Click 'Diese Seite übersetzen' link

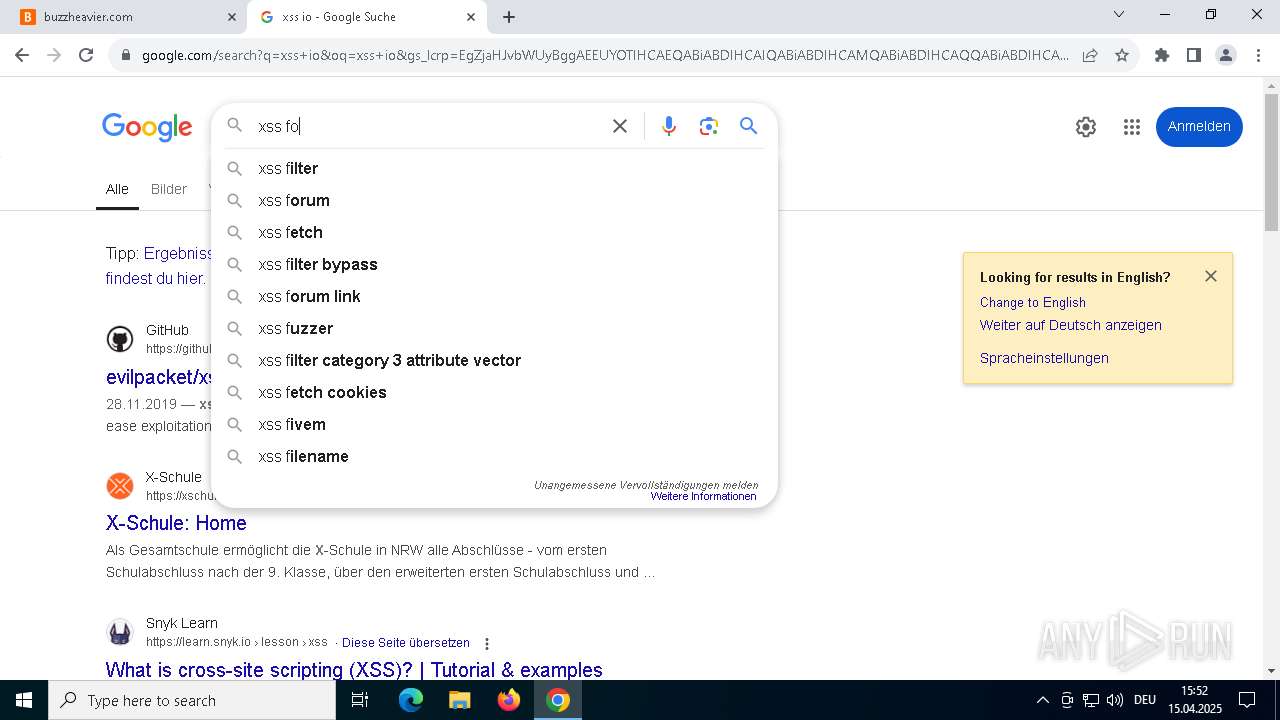406,643
